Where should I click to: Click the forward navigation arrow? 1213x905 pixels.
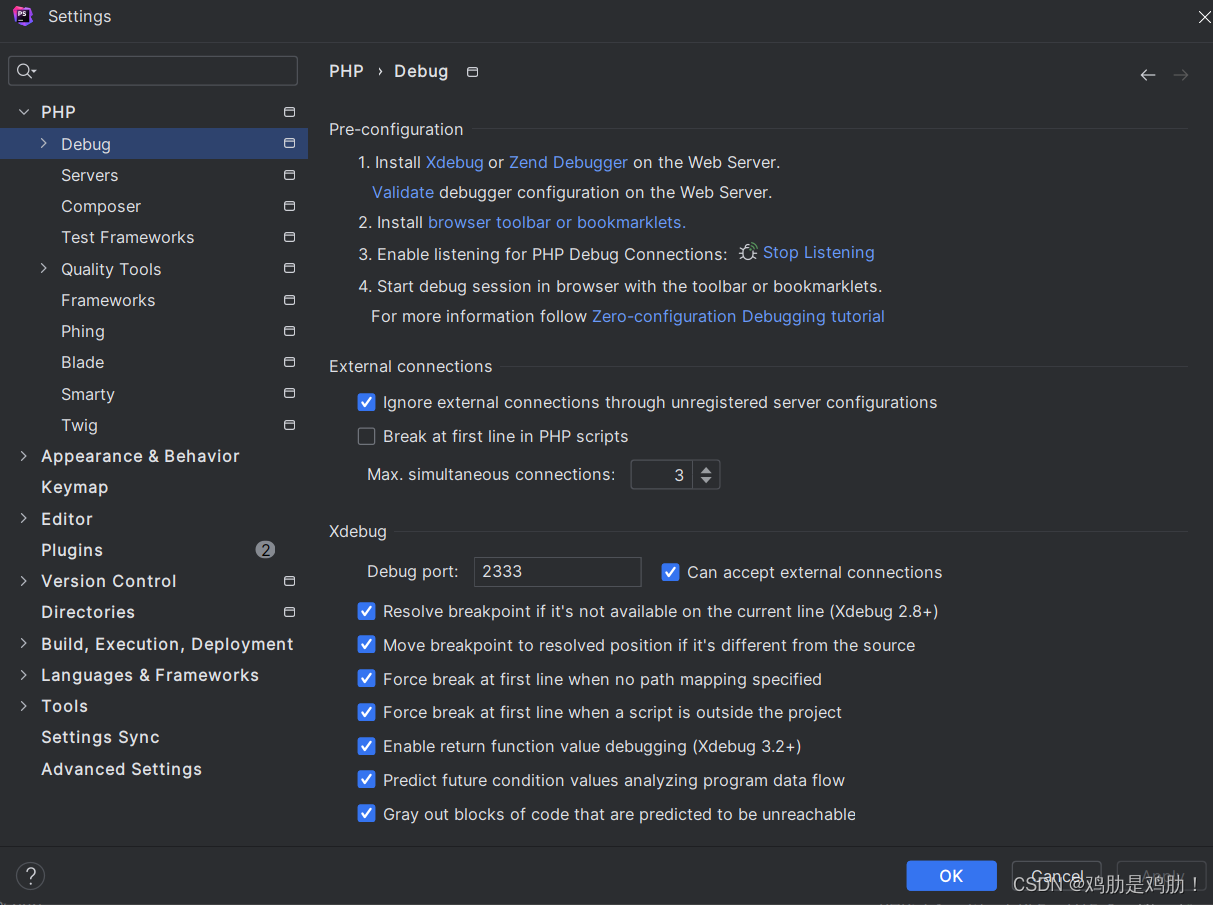(x=1181, y=74)
